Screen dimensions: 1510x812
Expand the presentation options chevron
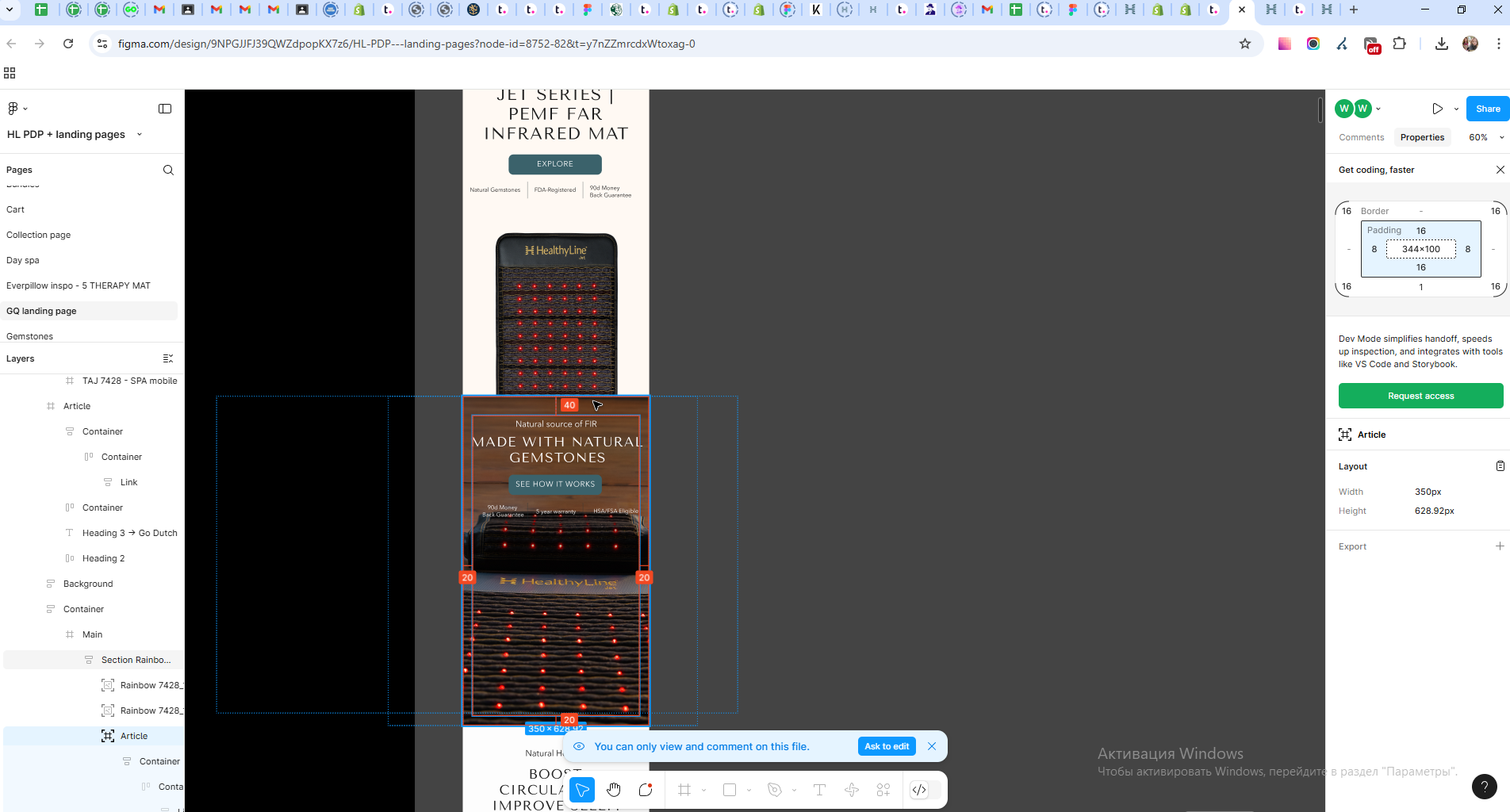point(1456,109)
